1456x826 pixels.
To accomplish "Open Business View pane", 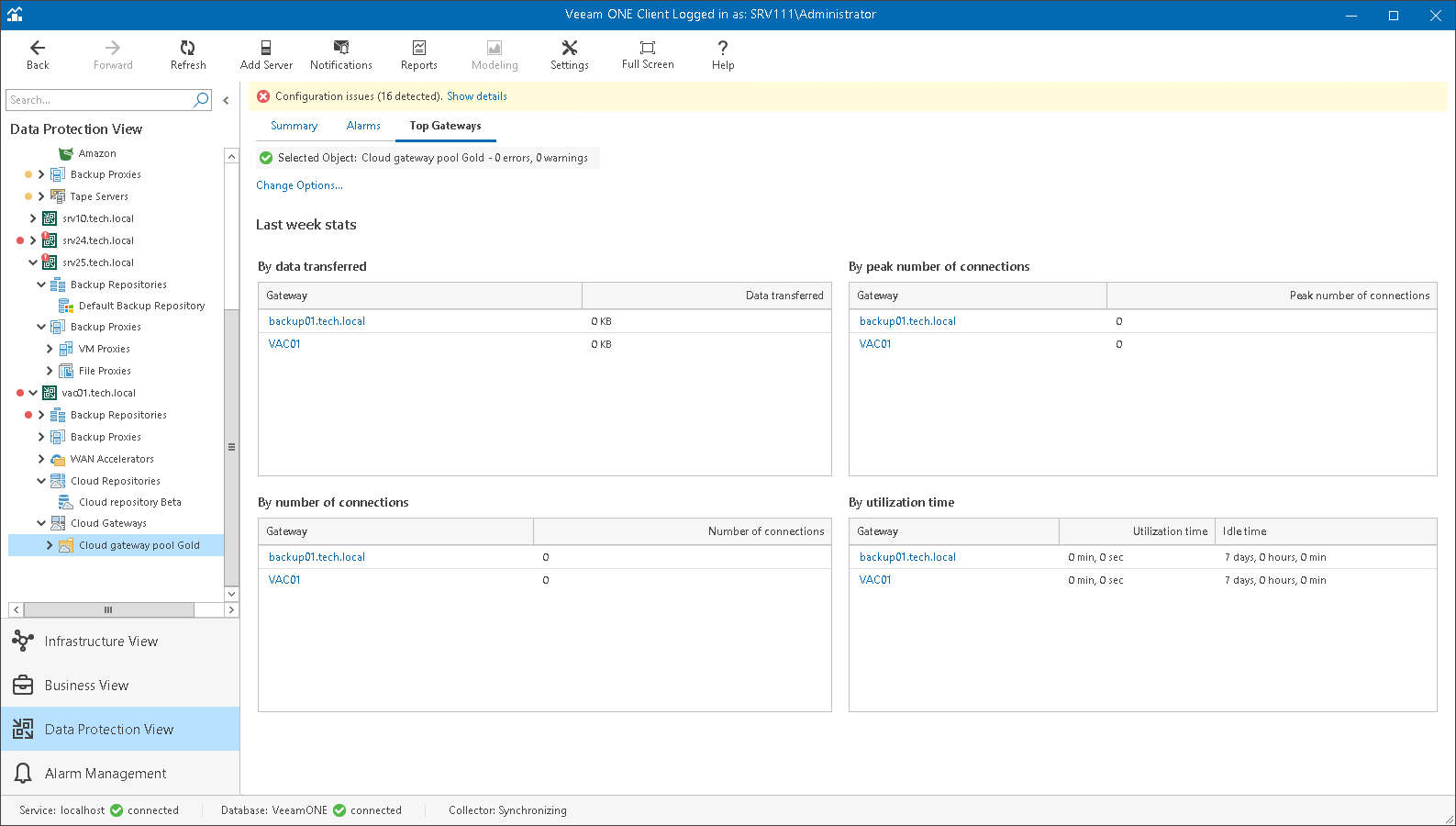I will (120, 686).
